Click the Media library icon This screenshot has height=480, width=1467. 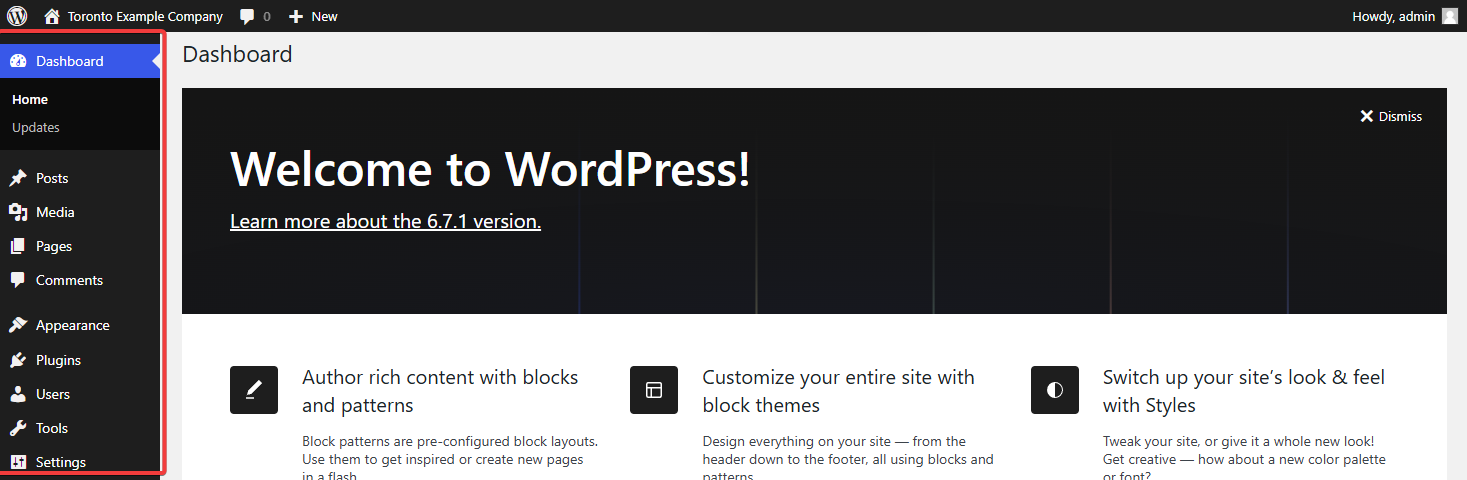pos(18,212)
